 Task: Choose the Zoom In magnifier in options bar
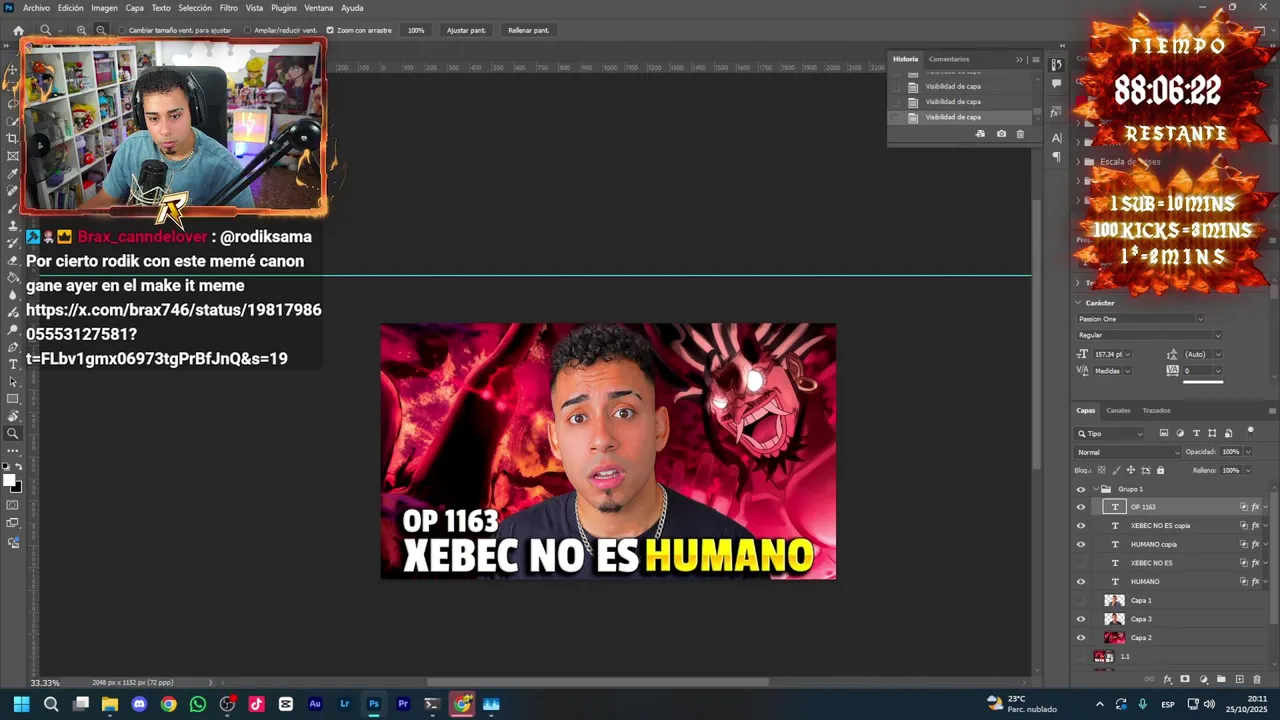tap(82, 30)
